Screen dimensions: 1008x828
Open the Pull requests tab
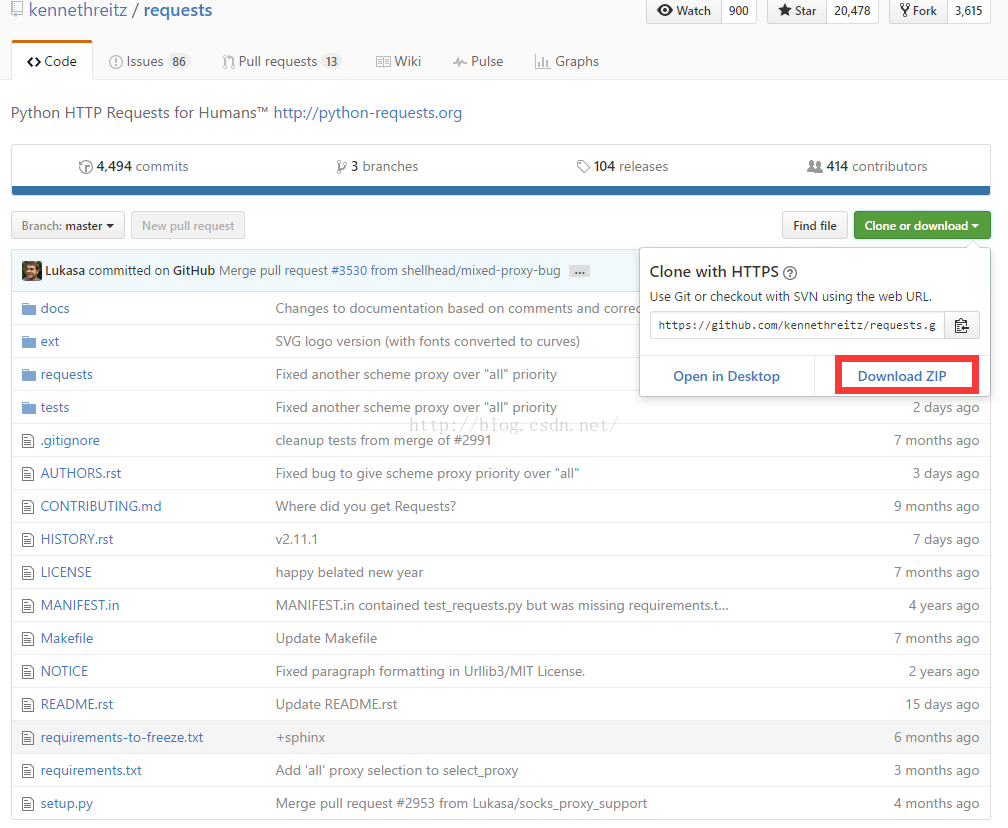click(x=281, y=62)
